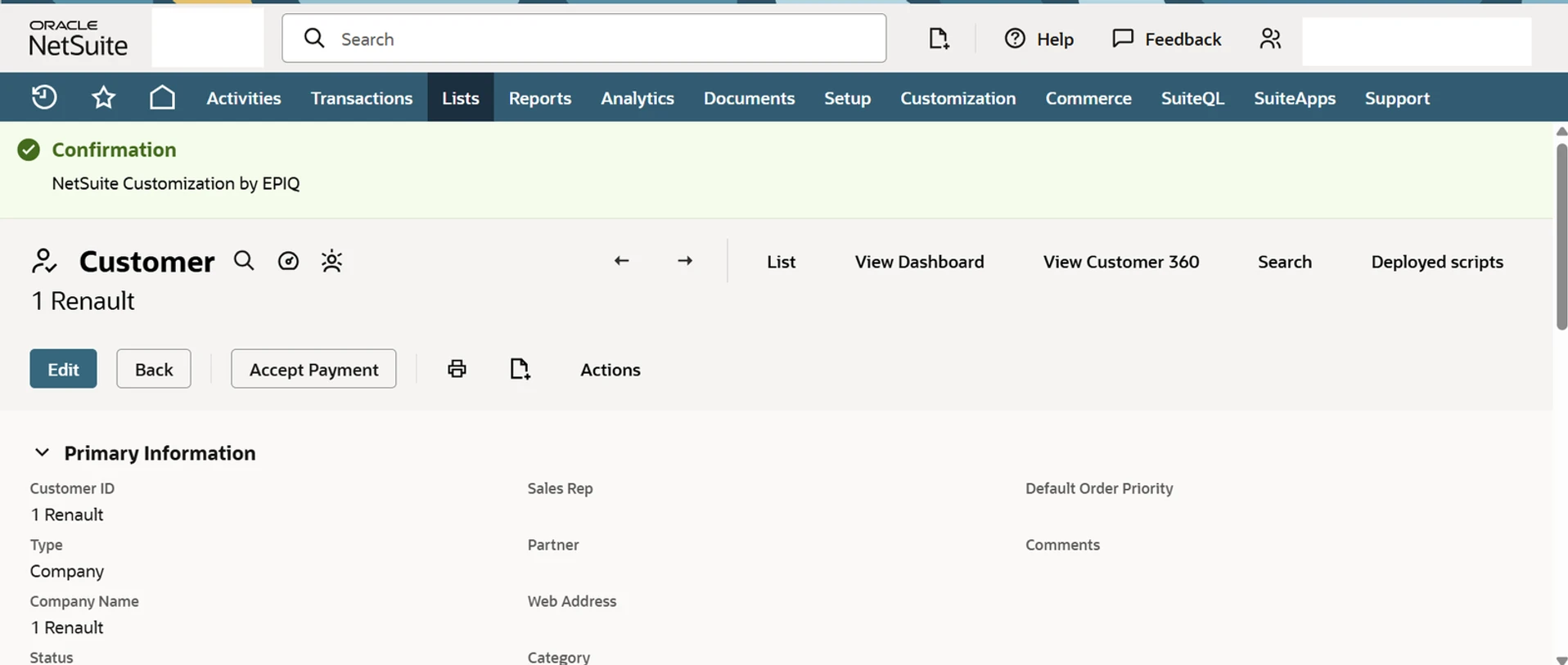Click the dashboard gauge icon beside Customer

288,261
